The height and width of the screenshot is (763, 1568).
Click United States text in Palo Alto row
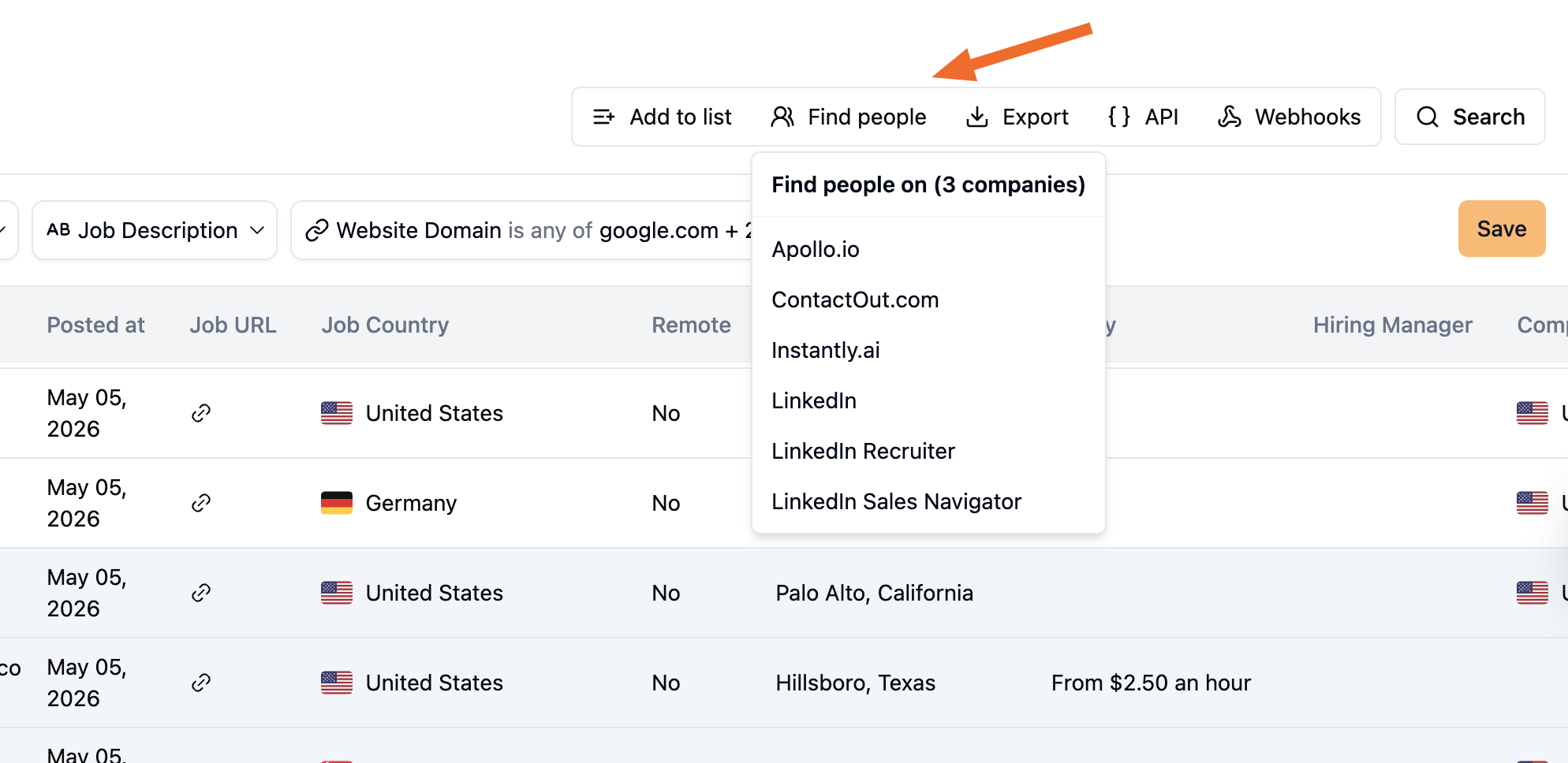(x=434, y=593)
